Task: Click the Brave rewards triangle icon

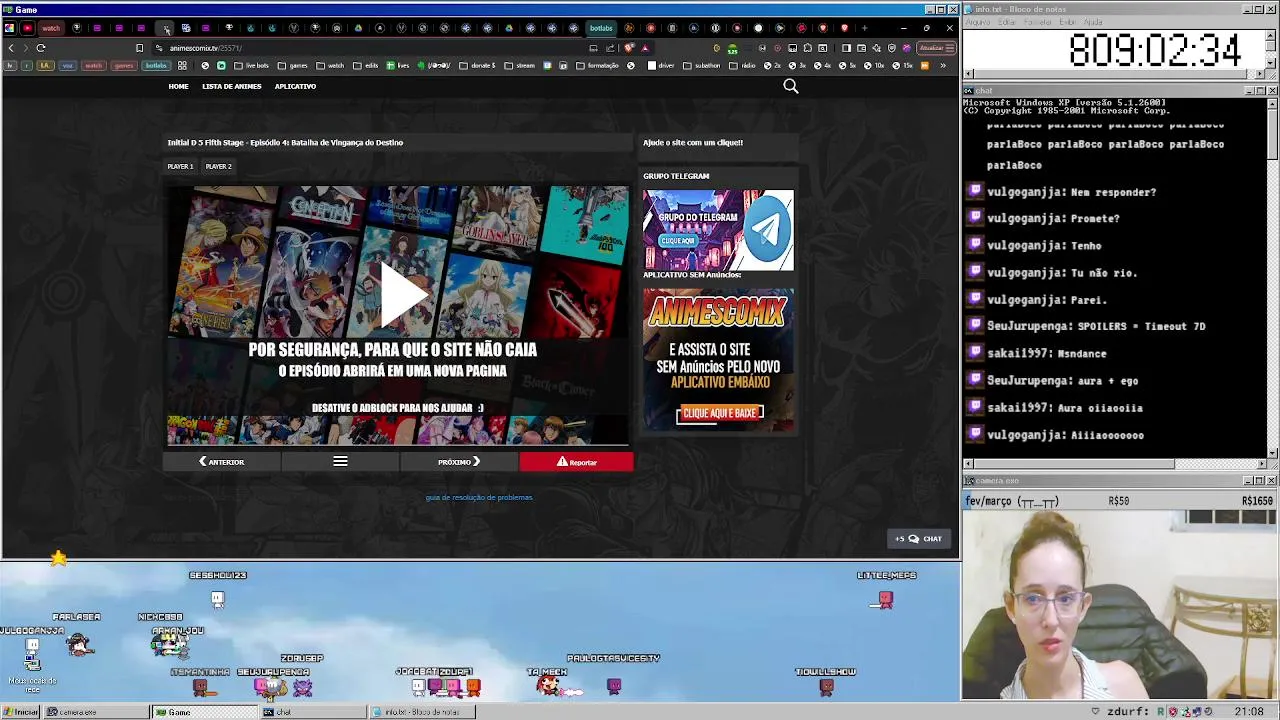Action: pyautogui.click(x=645, y=48)
